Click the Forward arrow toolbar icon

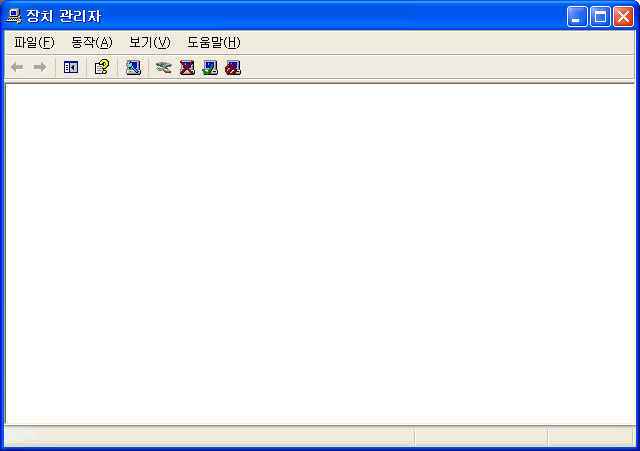coord(40,67)
